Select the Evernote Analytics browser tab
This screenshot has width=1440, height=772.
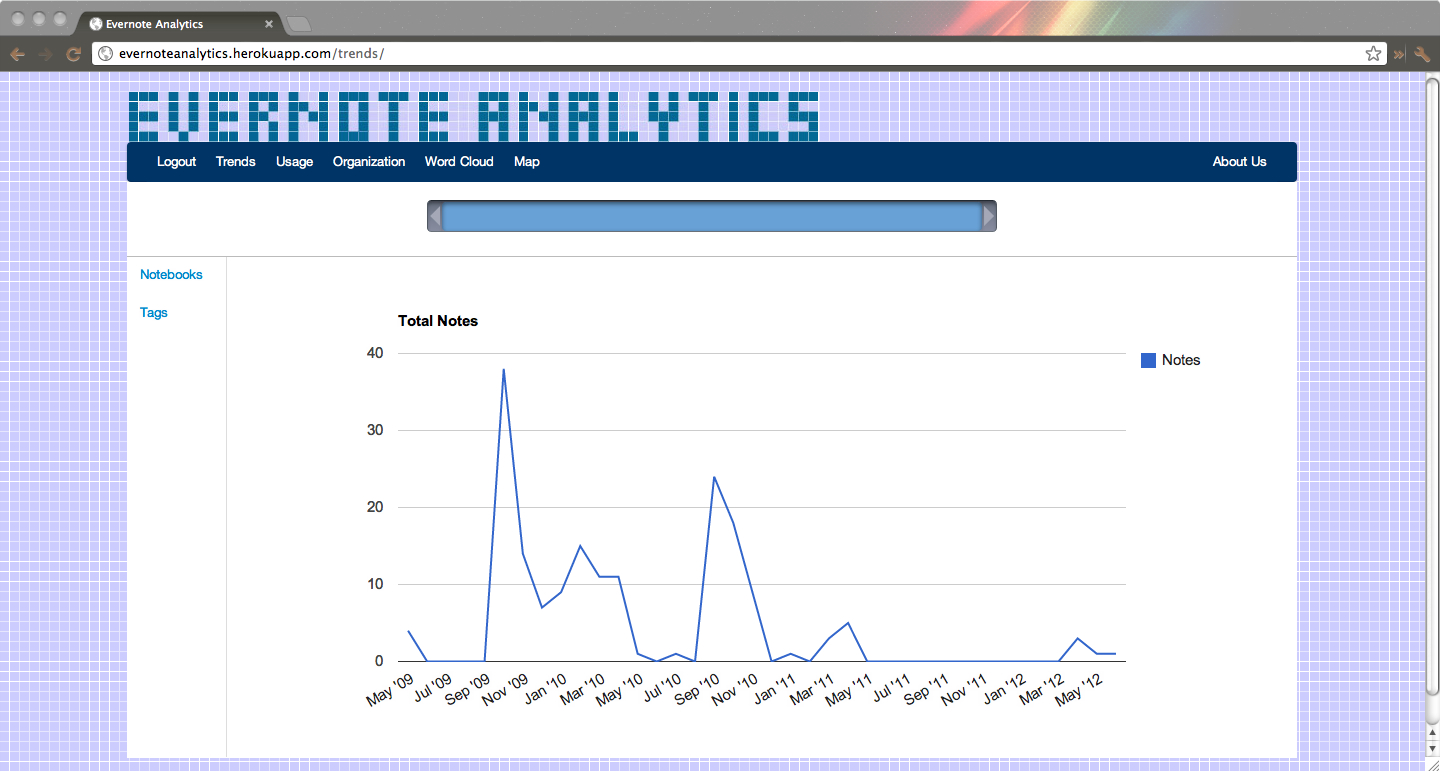click(178, 24)
